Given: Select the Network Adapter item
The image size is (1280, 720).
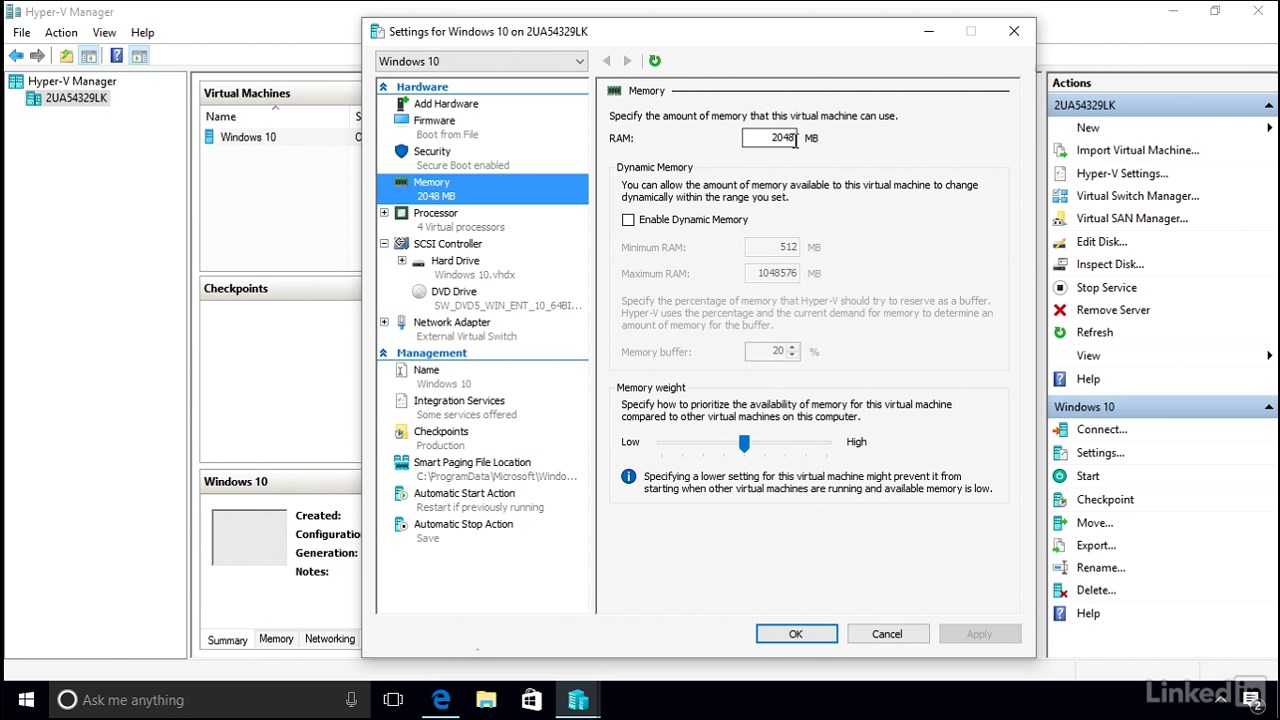Looking at the screenshot, I should (x=451, y=323).
